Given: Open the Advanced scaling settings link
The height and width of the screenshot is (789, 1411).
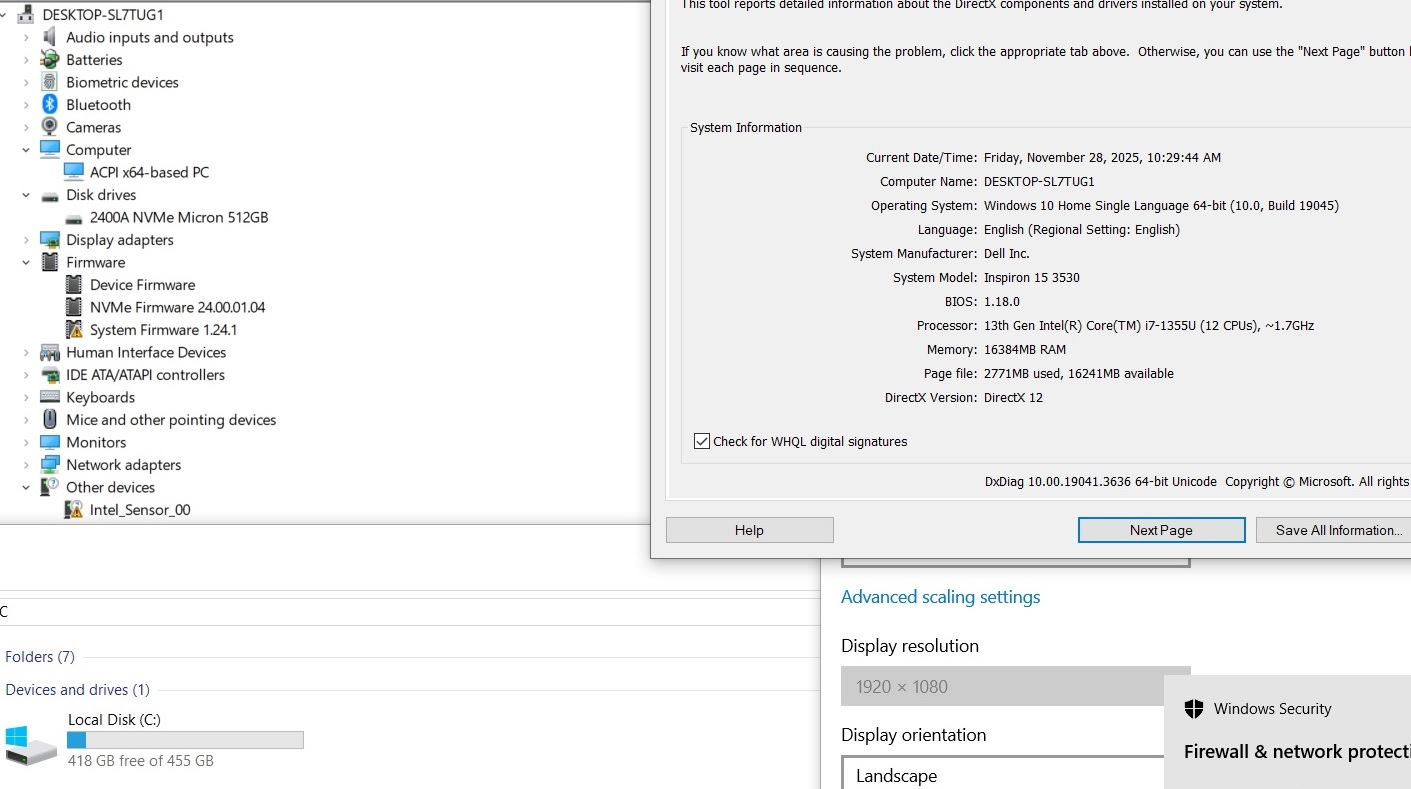Looking at the screenshot, I should click(x=940, y=597).
